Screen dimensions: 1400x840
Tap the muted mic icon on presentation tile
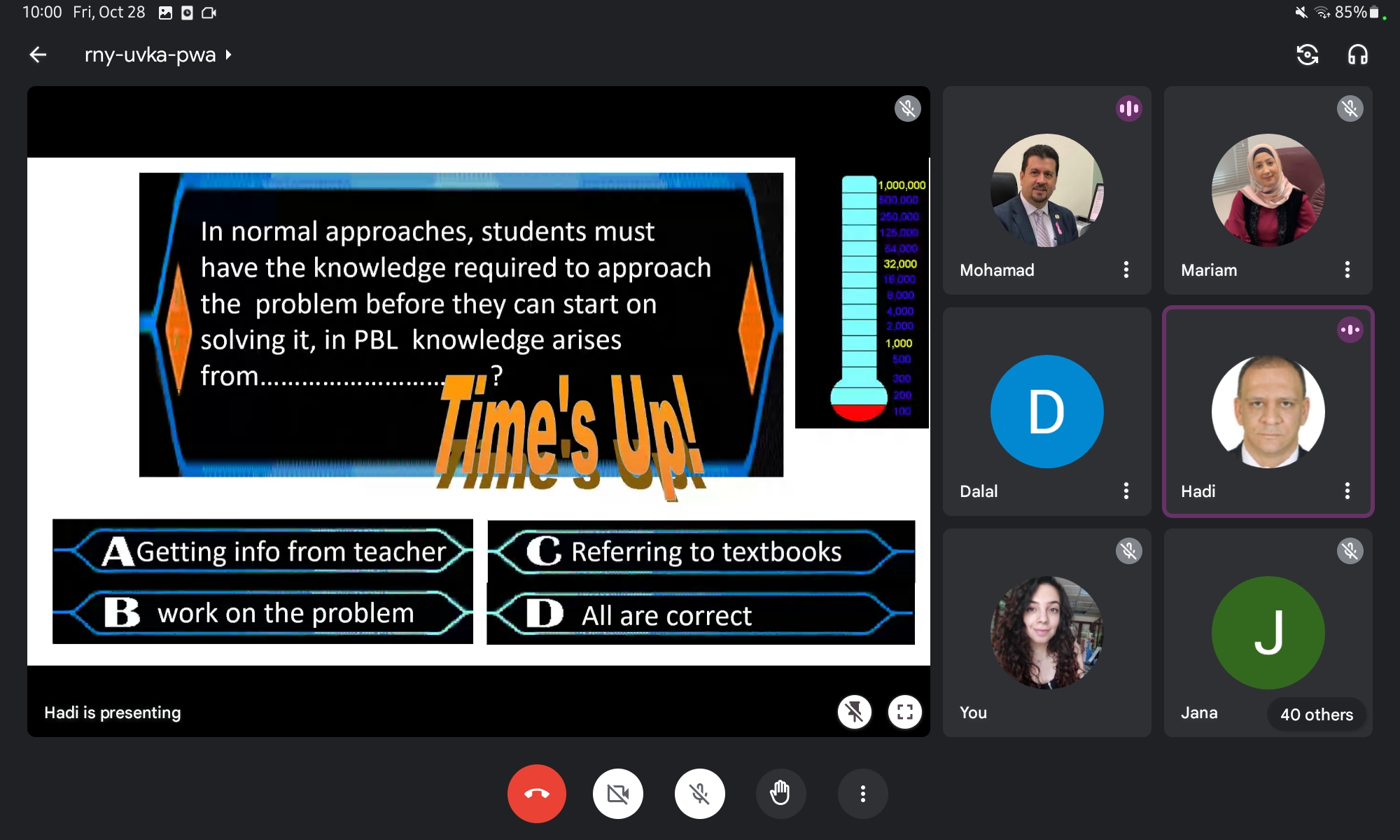907,108
